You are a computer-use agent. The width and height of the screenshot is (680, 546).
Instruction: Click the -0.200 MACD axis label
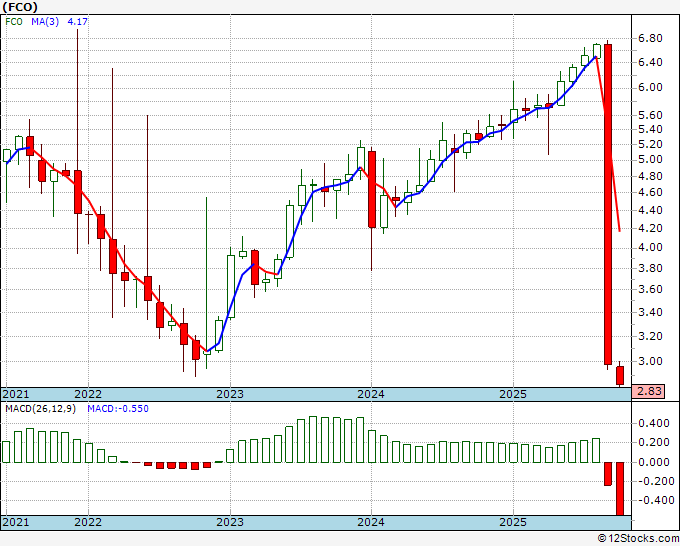[x=654, y=481]
